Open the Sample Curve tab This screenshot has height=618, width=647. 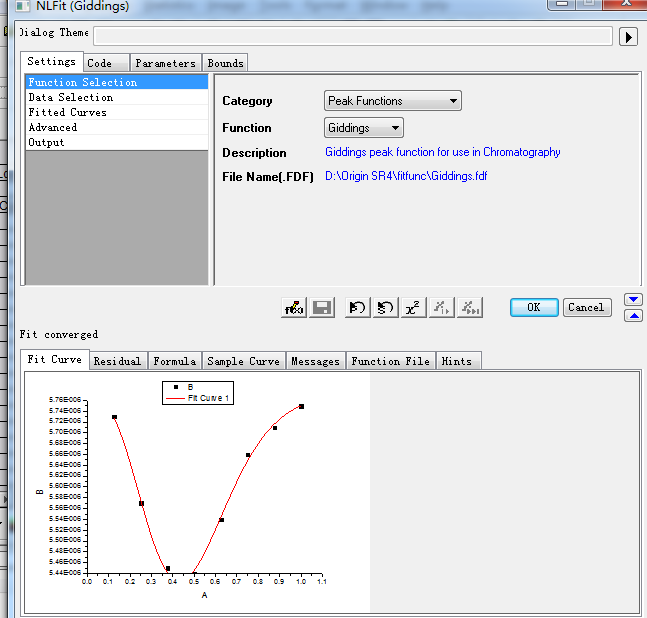click(243, 361)
